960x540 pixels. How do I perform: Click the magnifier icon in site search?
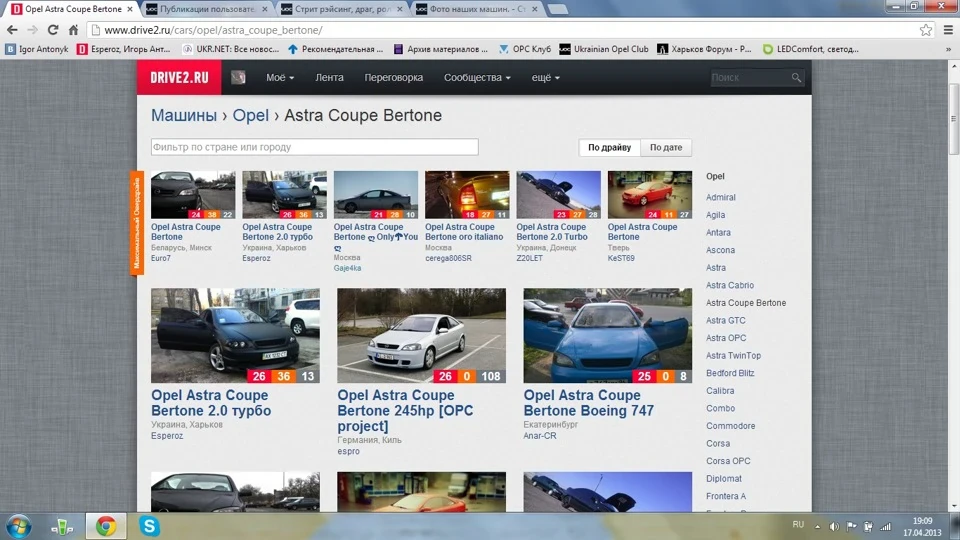pyautogui.click(x=796, y=78)
